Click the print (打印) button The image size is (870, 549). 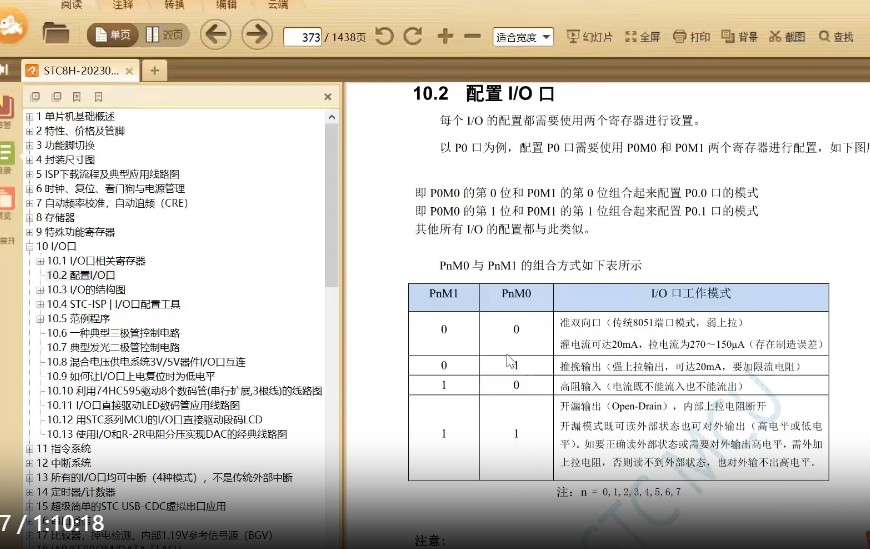[x=691, y=37]
